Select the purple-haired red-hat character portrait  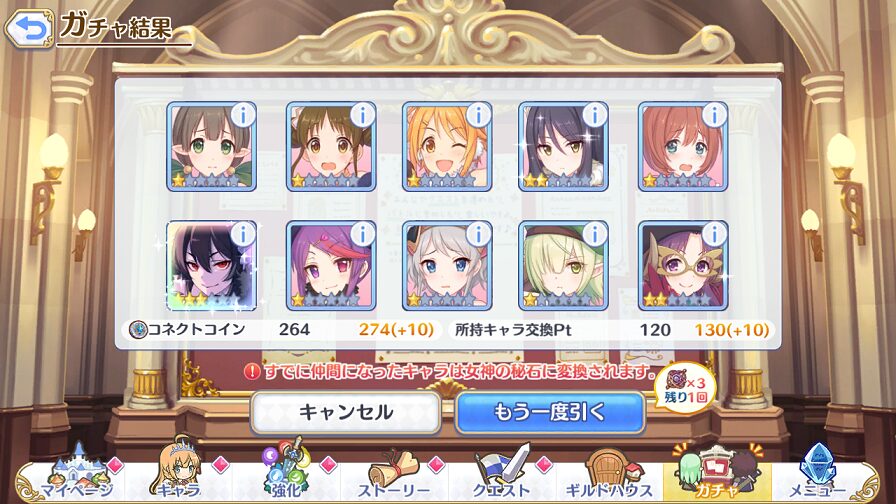click(331, 265)
